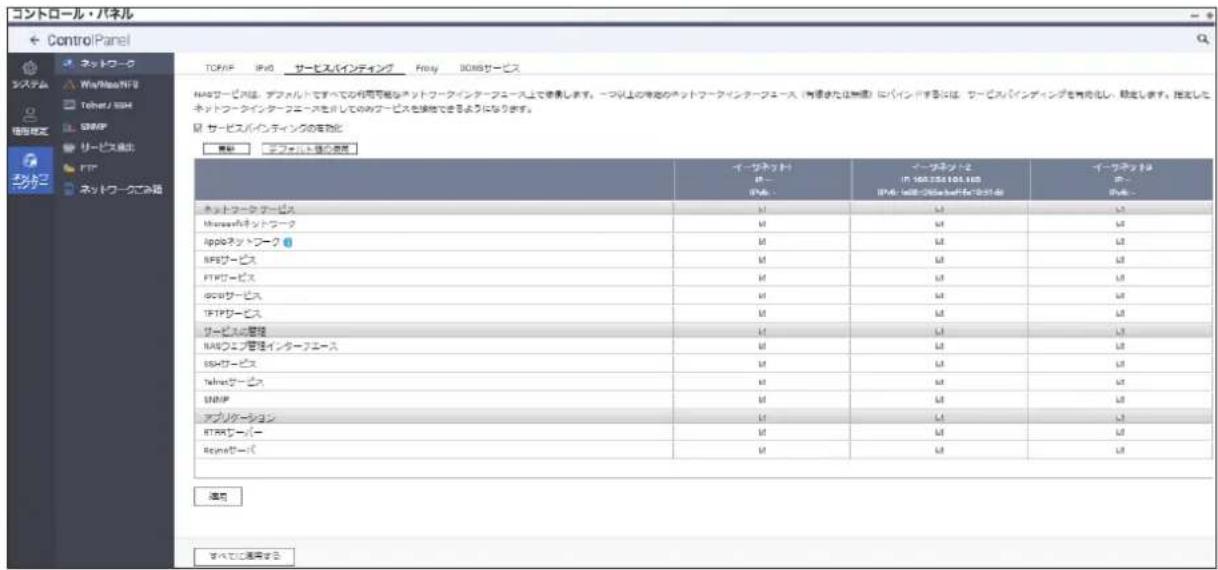Image resolution: width=1218 pixels, height=570 pixels.
Task: Toggle サービスバインディングの有効化 checkbox
Action: point(198,128)
